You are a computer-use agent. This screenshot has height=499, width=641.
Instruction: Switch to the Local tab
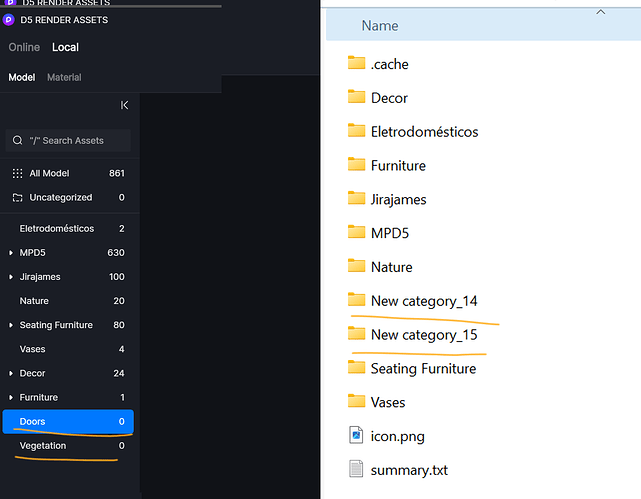coord(65,47)
